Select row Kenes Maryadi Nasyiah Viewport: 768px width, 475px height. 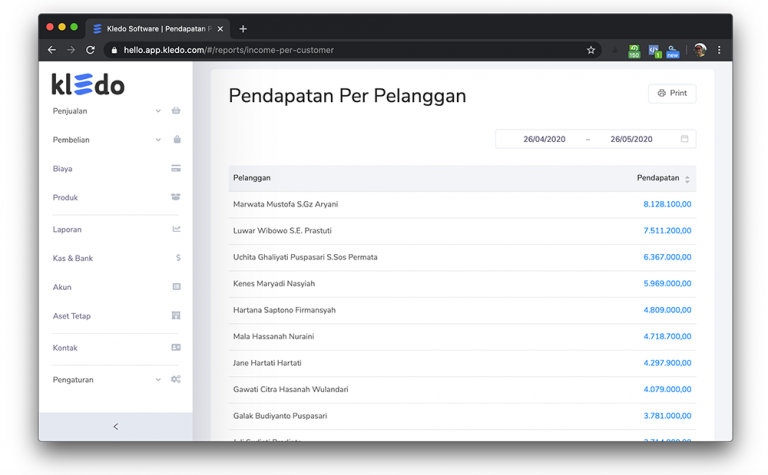coord(462,284)
